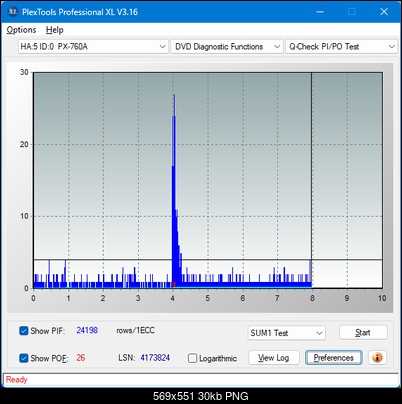The width and height of the screenshot is (402, 404).
Task: Open the DVD Diagnostic Functions dropdown
Action: tap(227, 47)
